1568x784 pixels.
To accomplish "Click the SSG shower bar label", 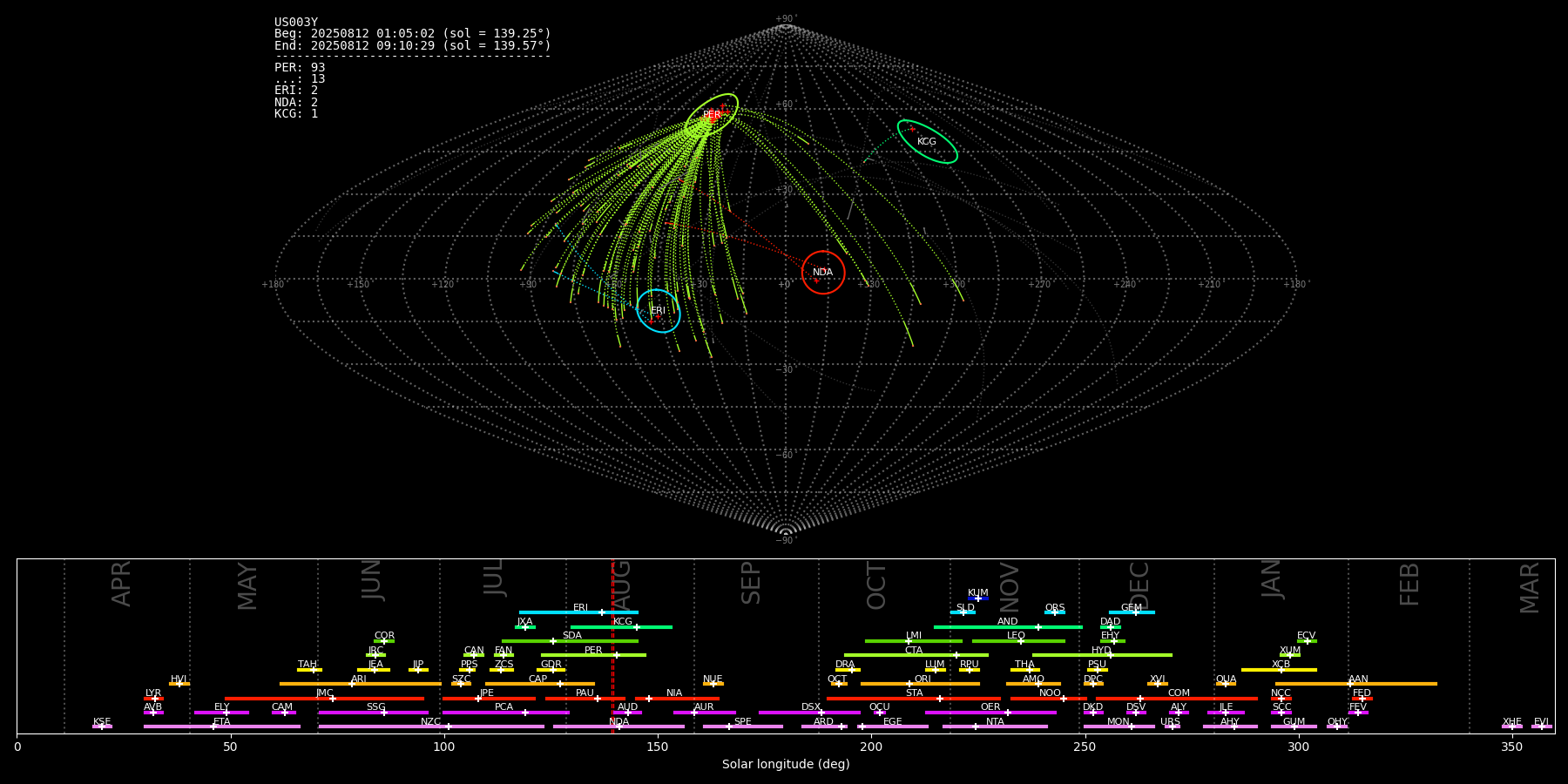I will 375,707.
